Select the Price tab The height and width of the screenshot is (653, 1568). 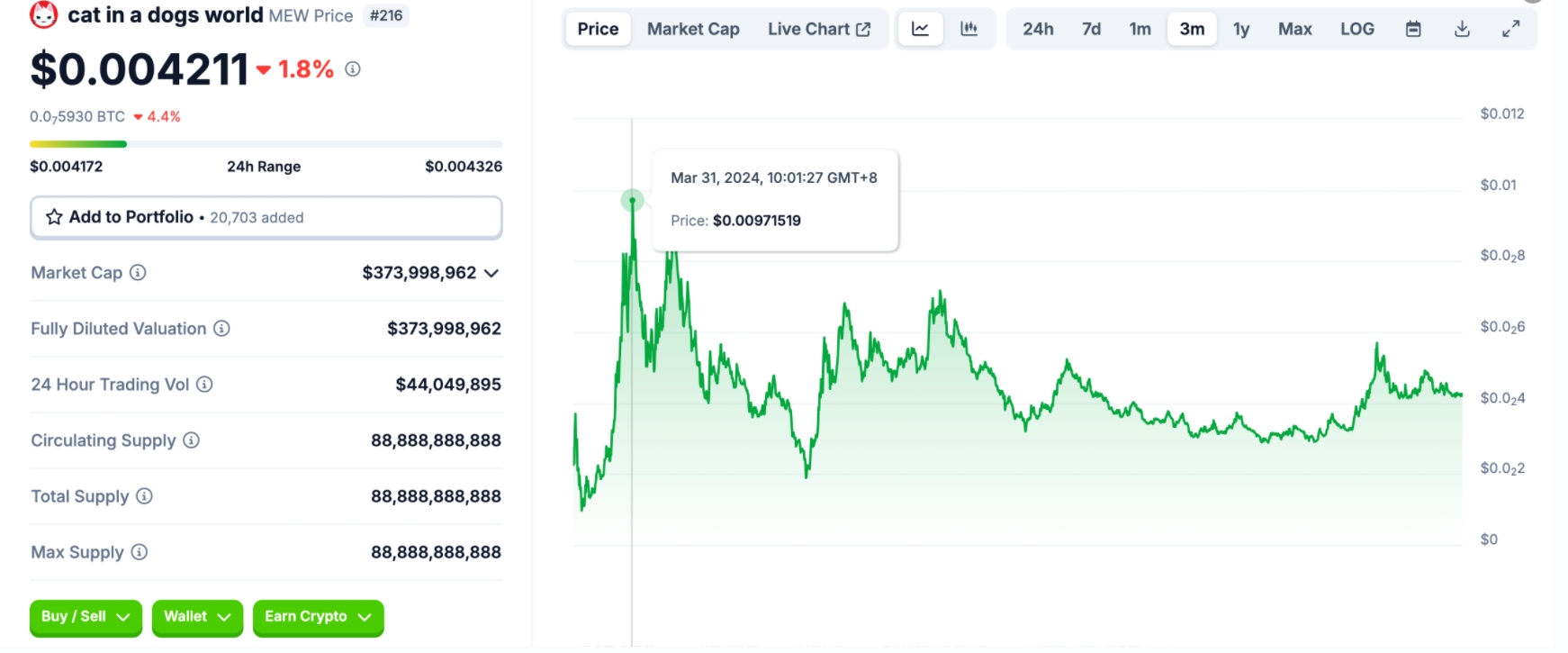598,29
